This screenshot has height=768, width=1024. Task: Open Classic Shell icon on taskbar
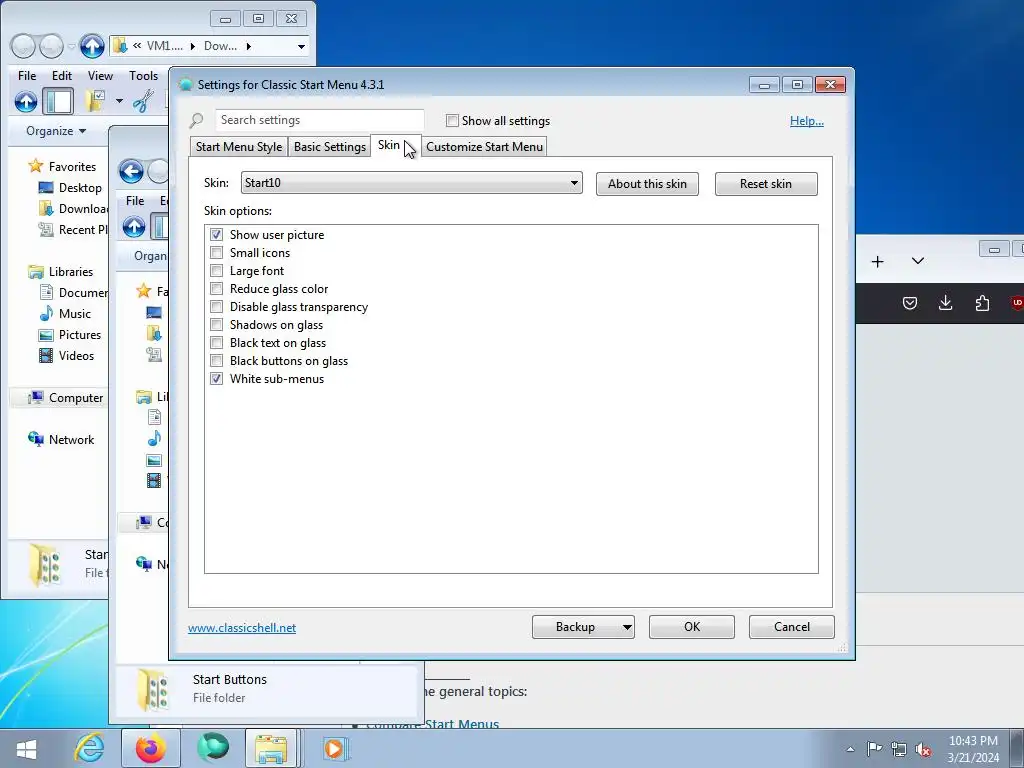(x=213, y=748)
